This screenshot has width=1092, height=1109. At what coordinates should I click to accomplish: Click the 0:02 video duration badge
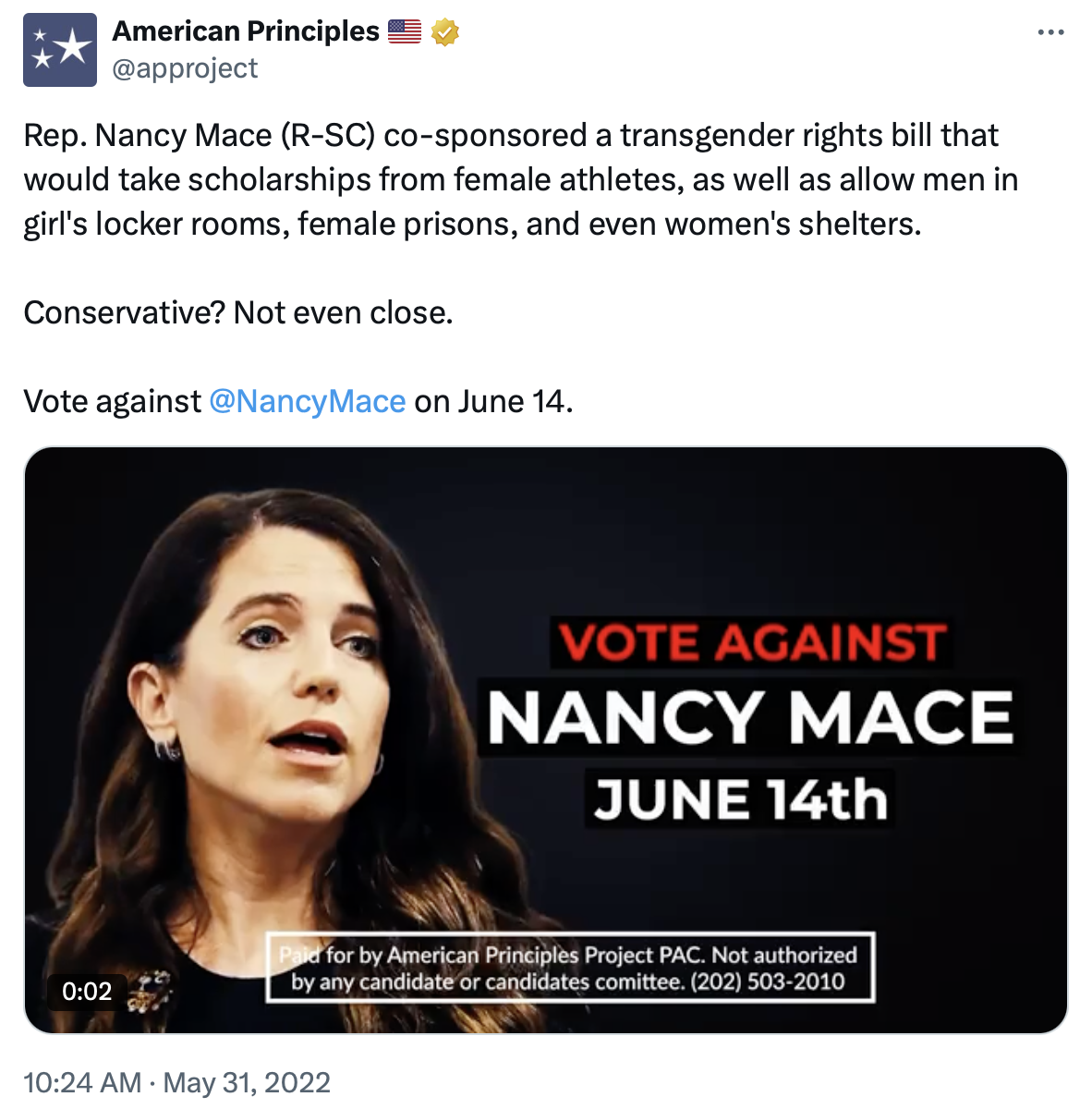coord(86,991)
